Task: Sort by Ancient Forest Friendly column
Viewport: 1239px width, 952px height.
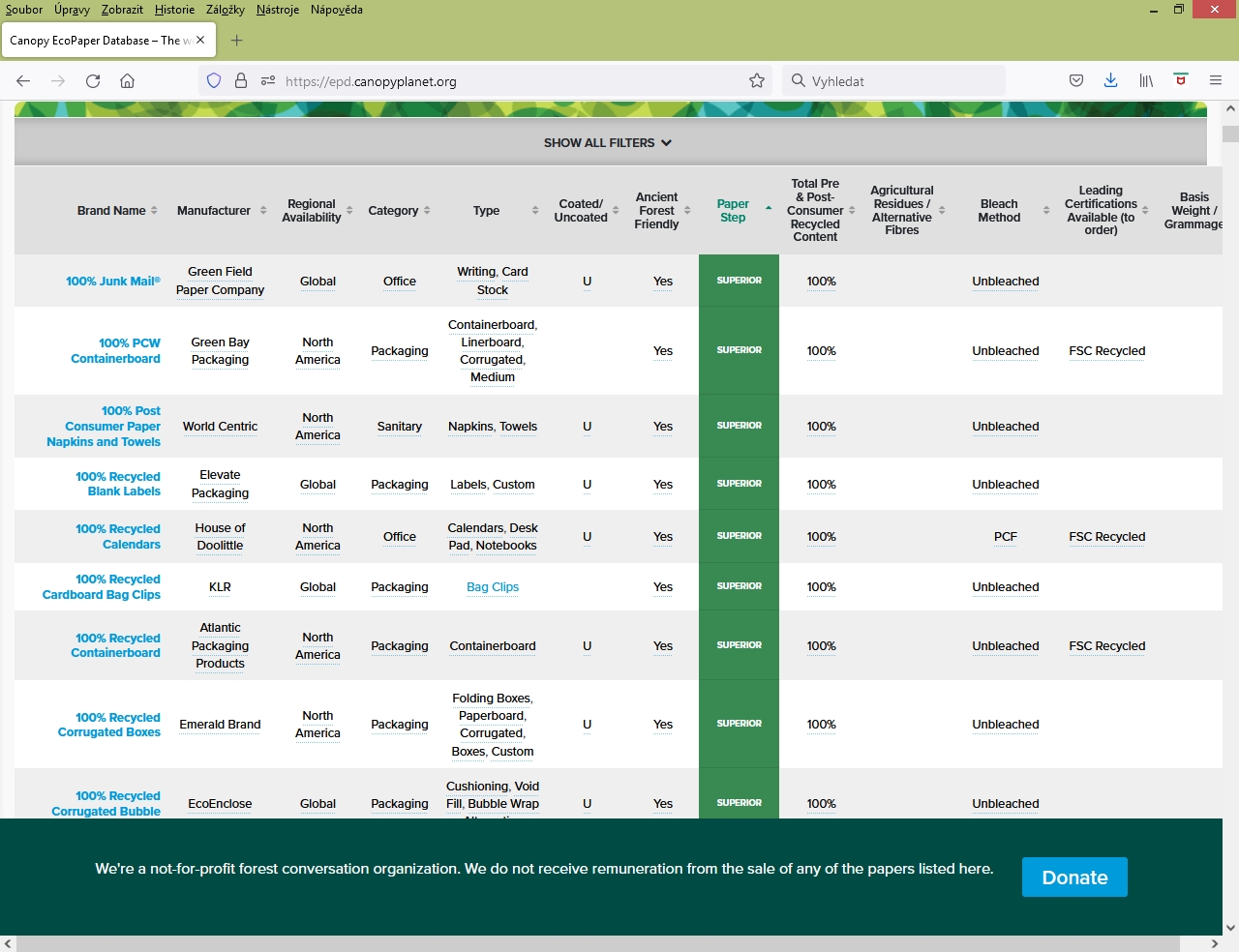Action: [662, 211]
